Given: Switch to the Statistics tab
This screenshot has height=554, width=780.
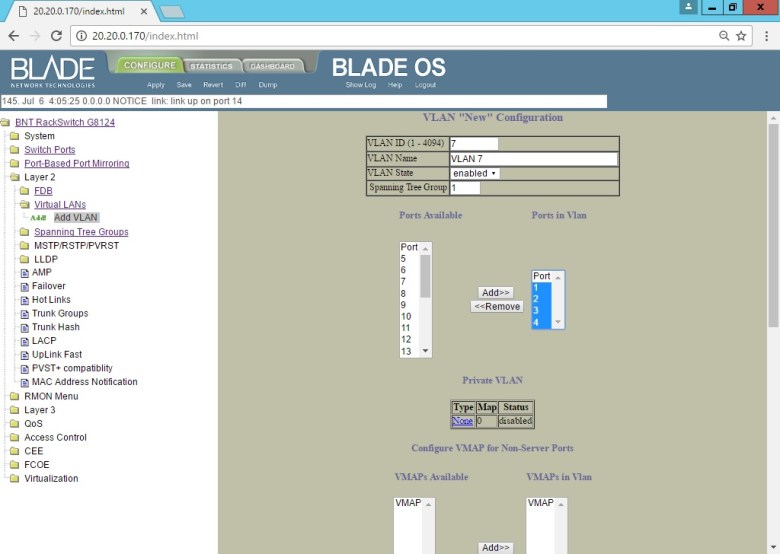Looking at the screenshot, I should [211, 66].
